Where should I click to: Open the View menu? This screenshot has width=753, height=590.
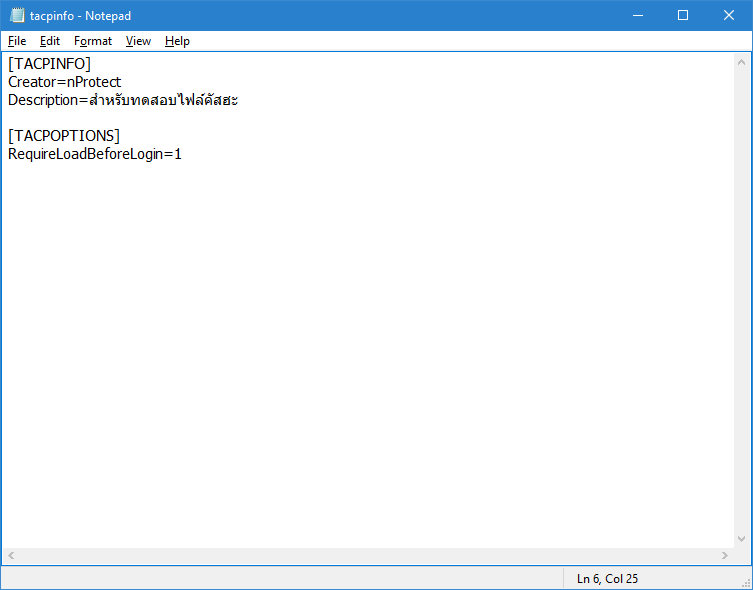(x=138, y=41)
